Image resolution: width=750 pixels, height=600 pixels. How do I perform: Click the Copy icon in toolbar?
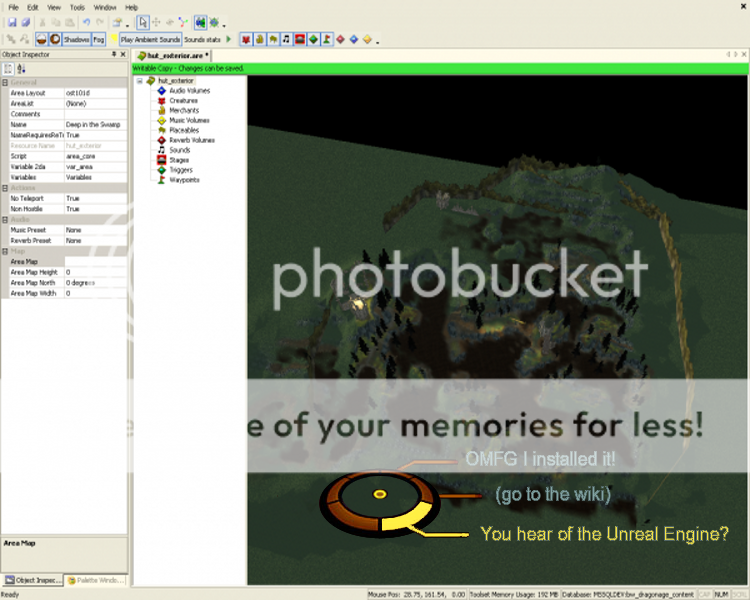tap(56, 22)
